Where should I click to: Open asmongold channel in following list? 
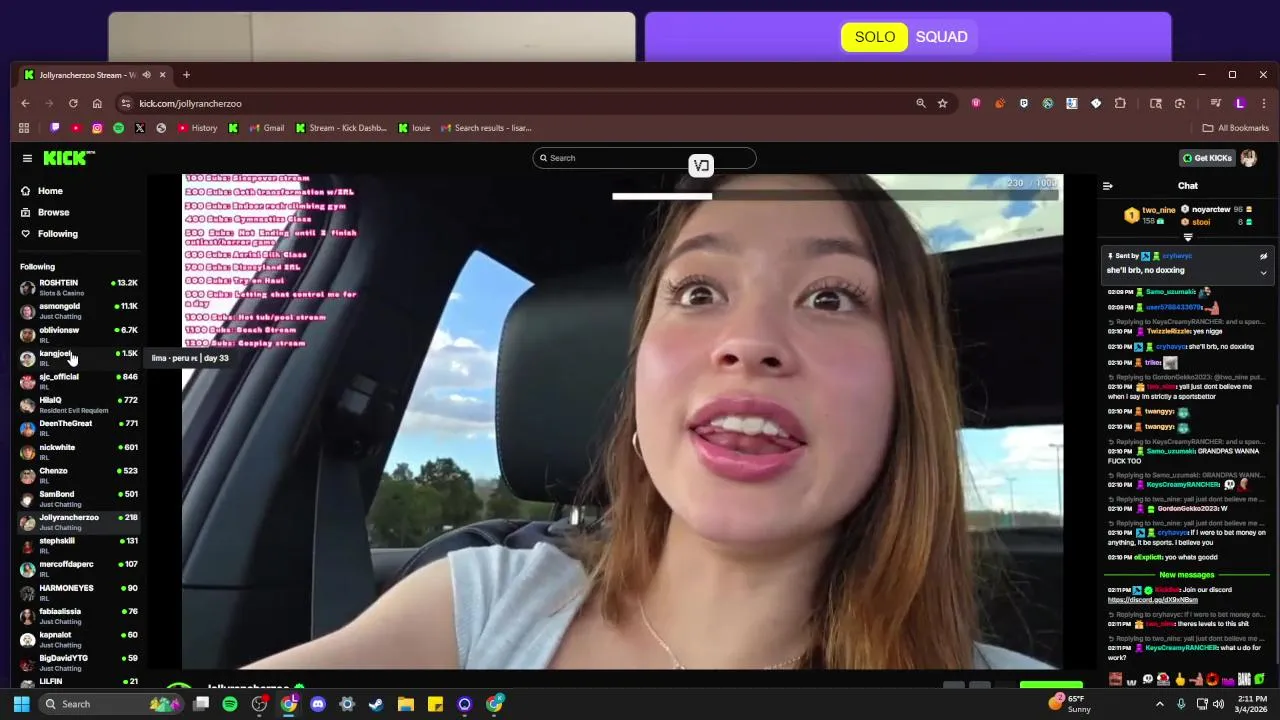coord(79,311)
